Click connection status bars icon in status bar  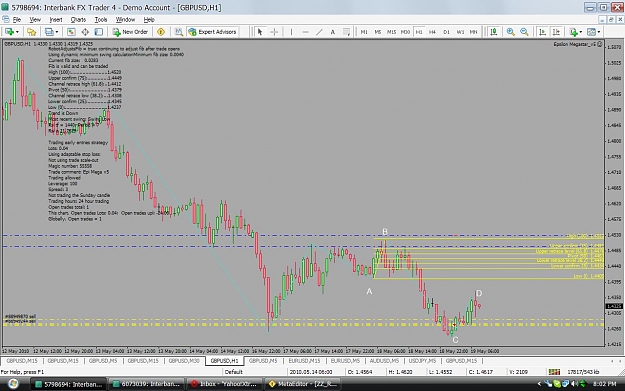coord(554,372)
